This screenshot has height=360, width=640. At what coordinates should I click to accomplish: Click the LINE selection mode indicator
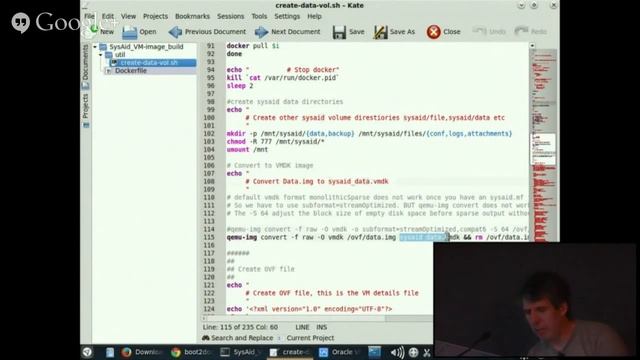(x=302, y=327)
